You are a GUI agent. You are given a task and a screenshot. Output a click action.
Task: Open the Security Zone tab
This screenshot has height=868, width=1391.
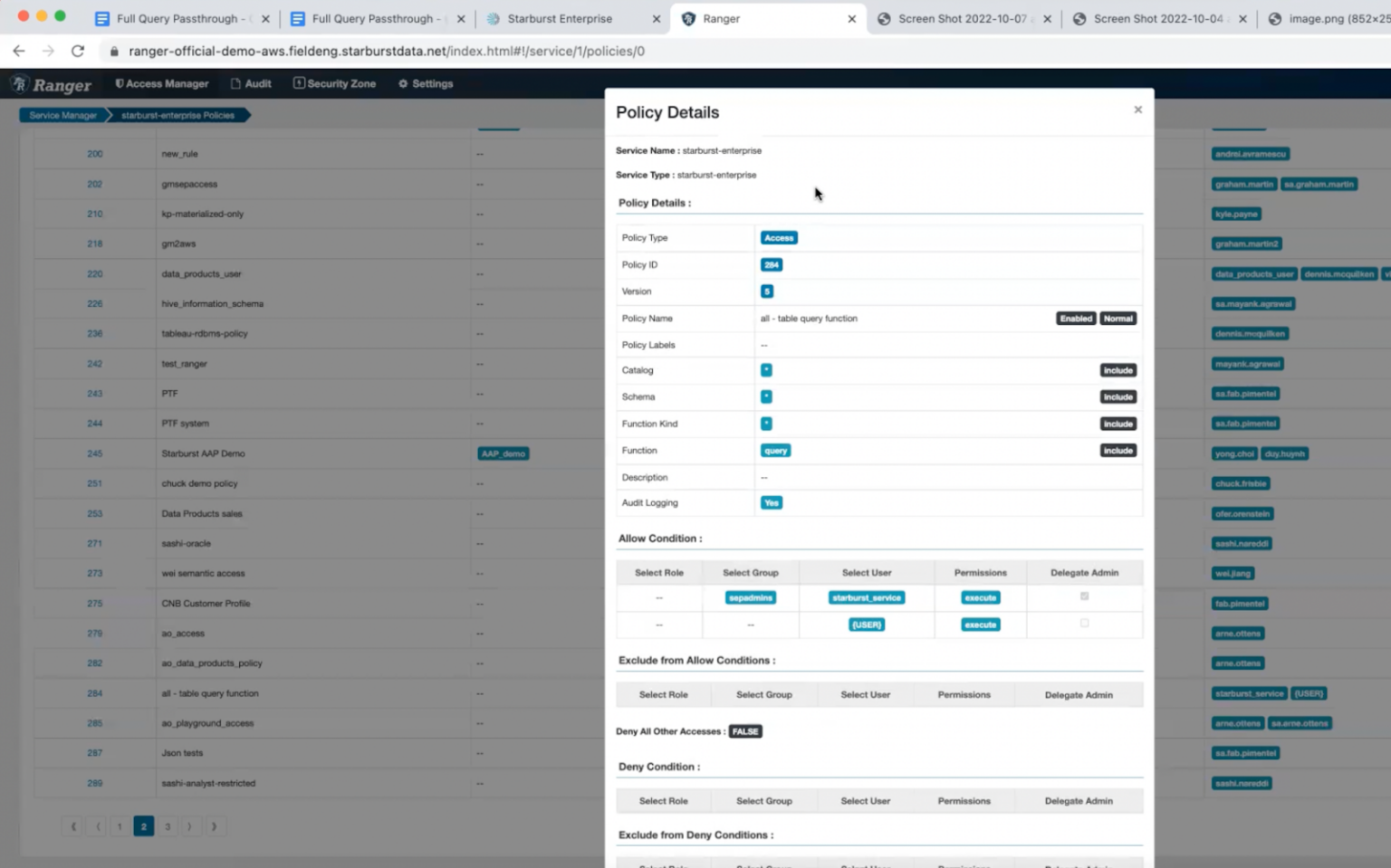334,84
